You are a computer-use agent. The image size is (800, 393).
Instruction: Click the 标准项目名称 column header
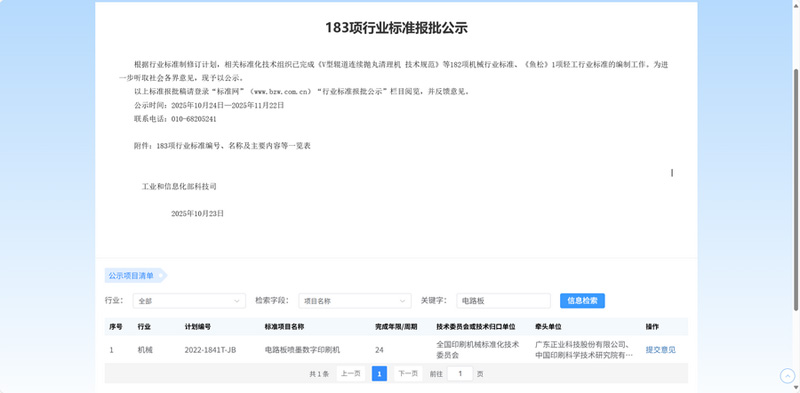(284, 327)
